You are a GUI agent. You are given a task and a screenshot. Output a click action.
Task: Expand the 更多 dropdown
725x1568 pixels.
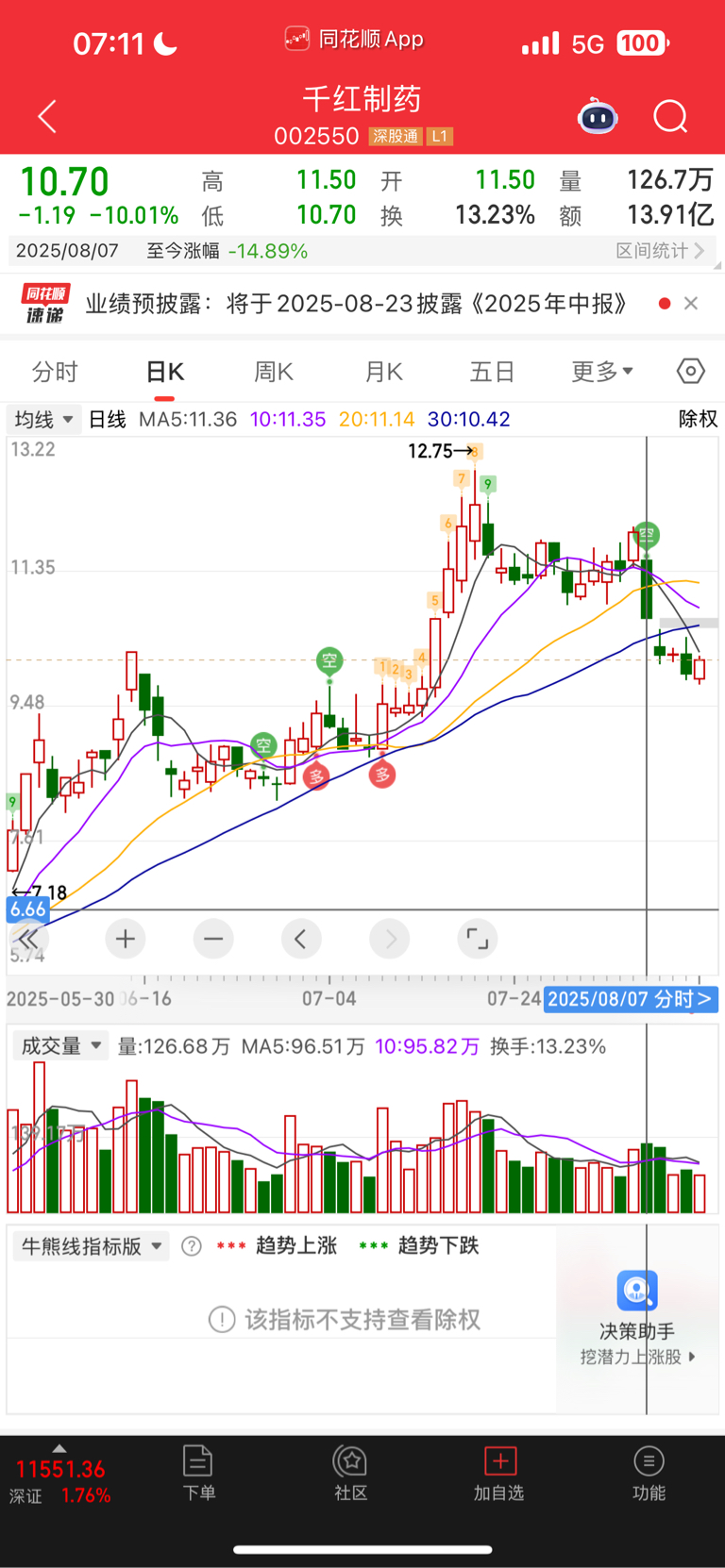point(602,372)
